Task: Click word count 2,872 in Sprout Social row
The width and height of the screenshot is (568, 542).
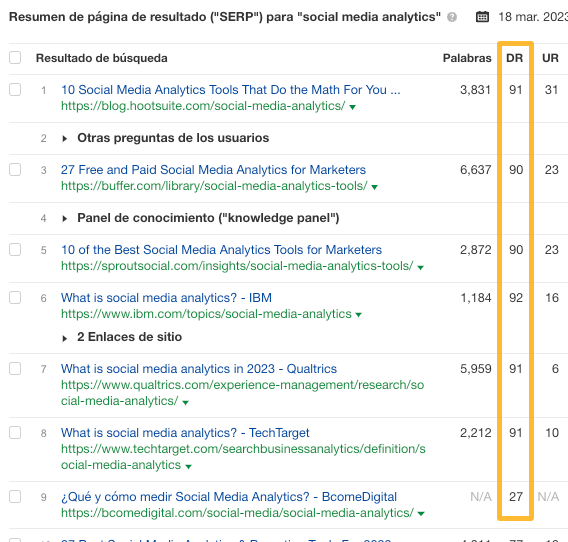Action: [x=475, y=250]
